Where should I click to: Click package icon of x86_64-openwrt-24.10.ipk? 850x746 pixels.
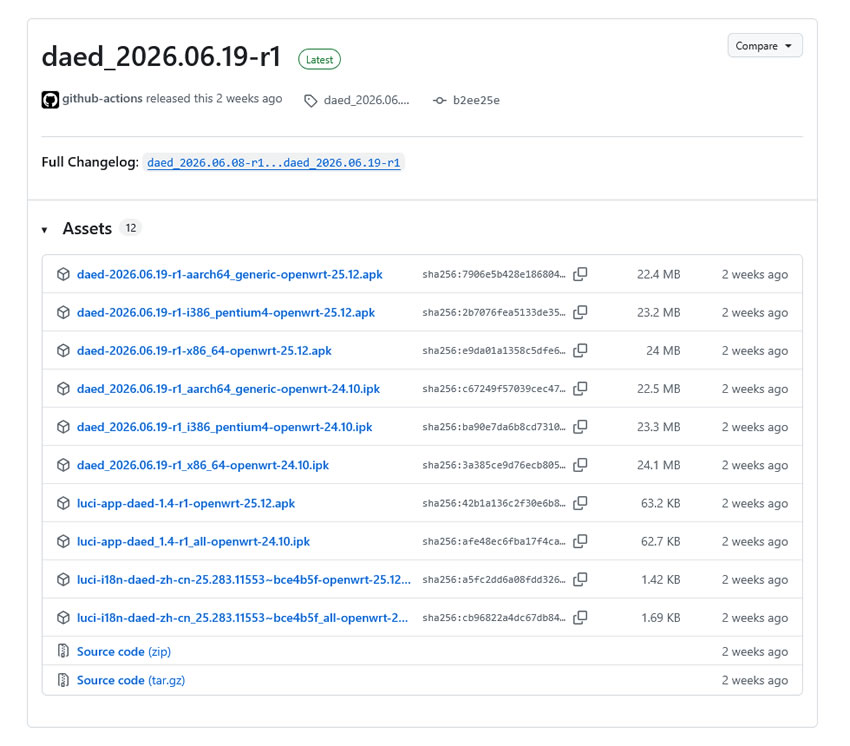(63, 465)
